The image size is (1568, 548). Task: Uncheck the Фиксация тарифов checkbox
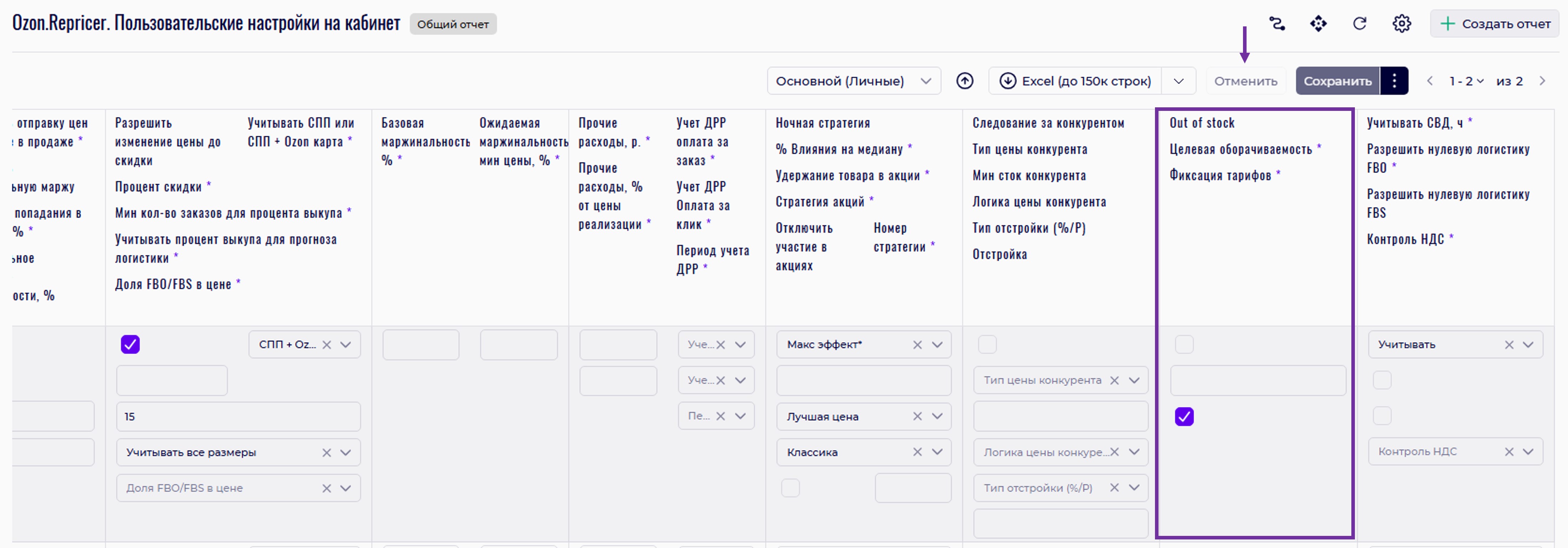[1184, 416]
